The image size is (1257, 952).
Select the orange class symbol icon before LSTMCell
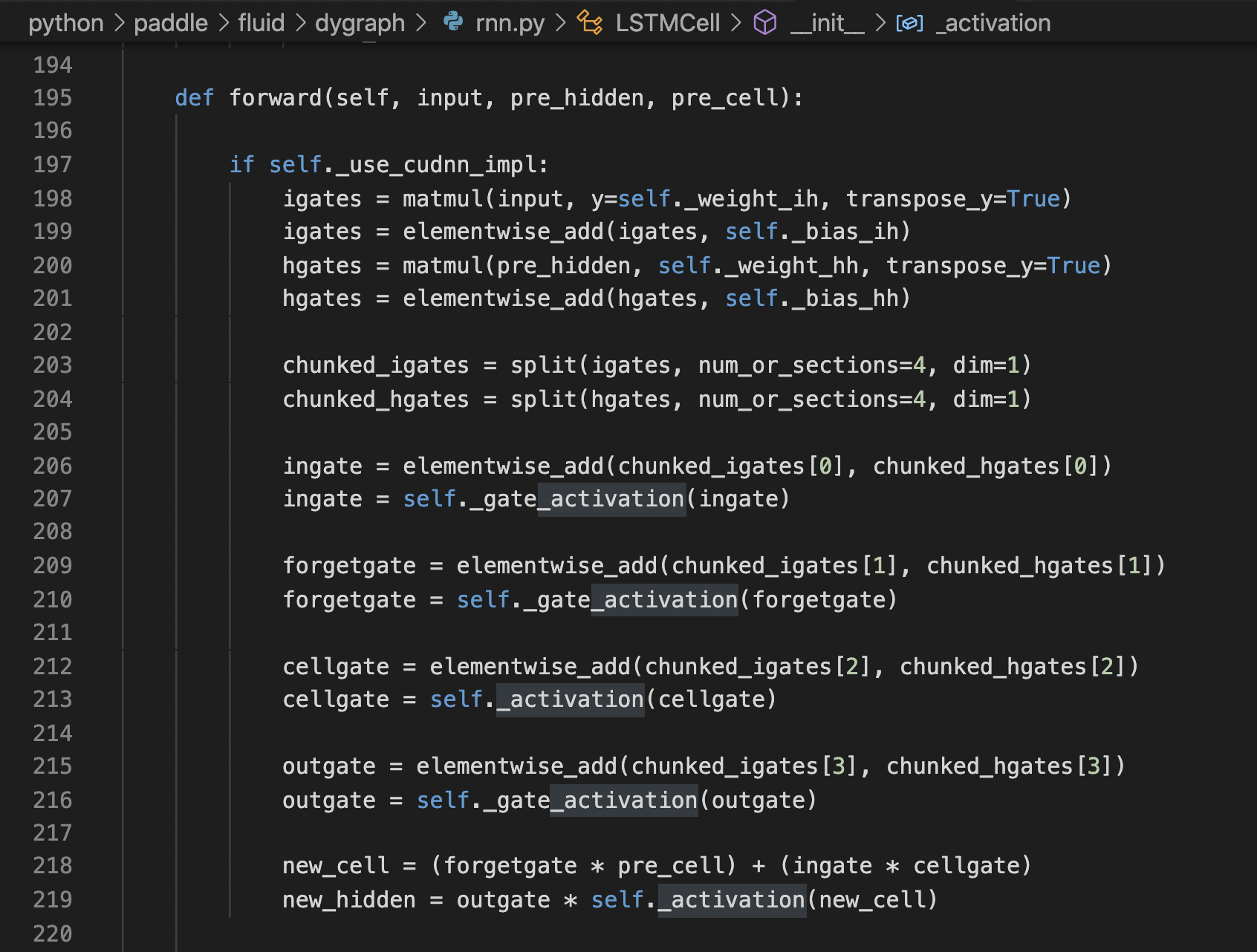click(x=589, y=22)
